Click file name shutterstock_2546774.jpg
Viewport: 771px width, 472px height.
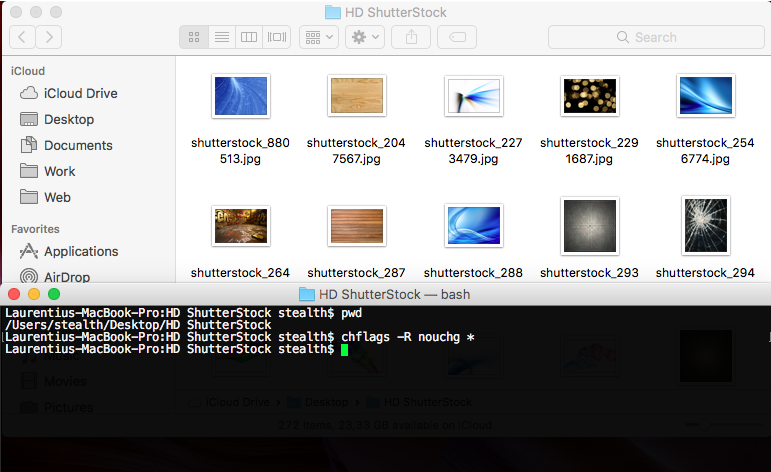point(705,150)
